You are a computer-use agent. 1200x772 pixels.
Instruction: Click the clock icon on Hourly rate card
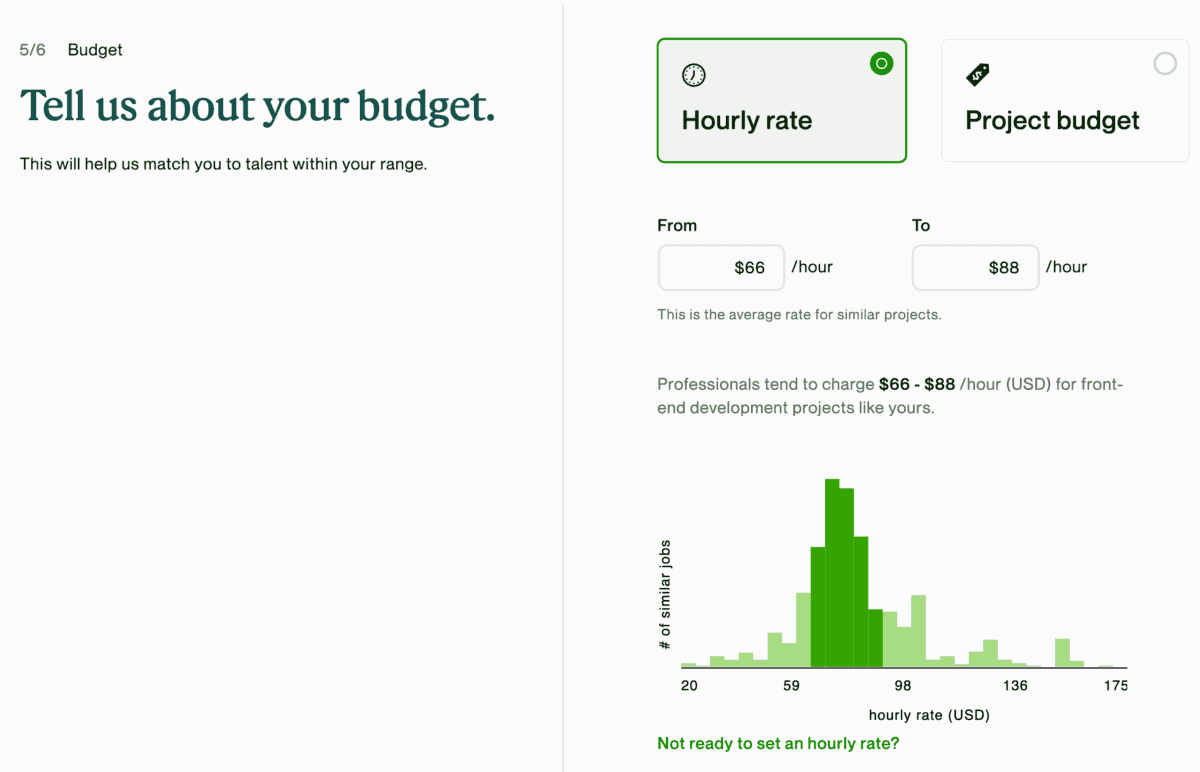[693, 74]
